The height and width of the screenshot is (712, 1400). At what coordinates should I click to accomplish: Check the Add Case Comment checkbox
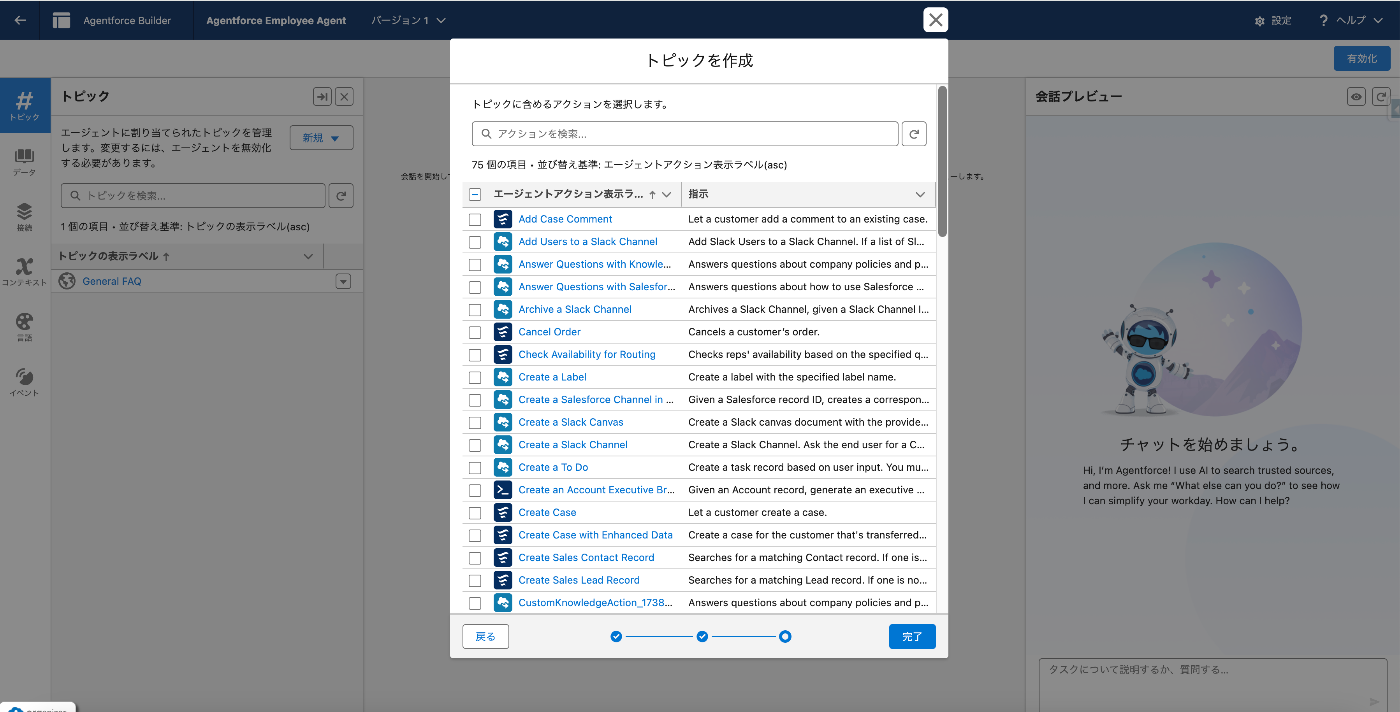tap(475, 219)
